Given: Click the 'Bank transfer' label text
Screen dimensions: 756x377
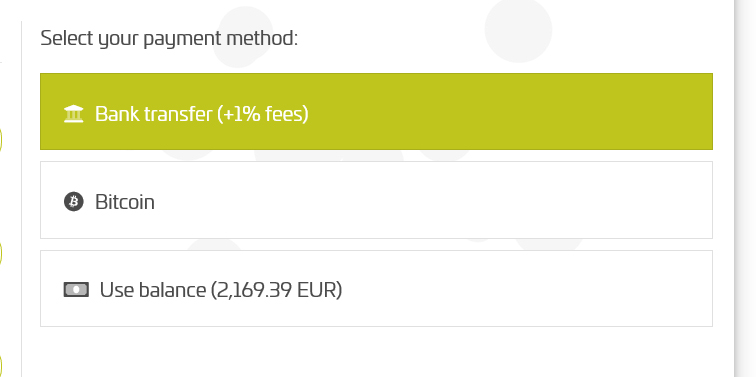Looking at the screenshot, I should pyautogui.click(x=154, y=114).
